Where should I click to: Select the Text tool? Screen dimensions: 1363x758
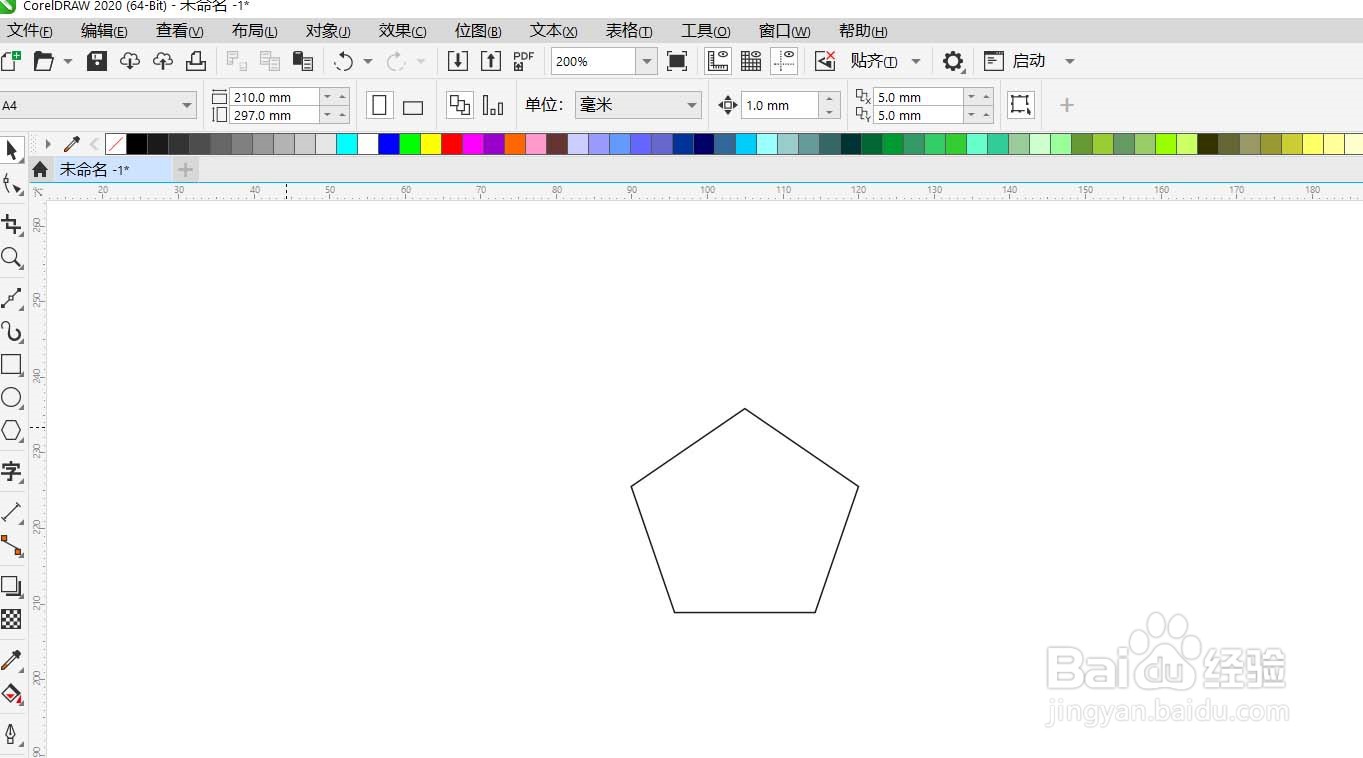point(12,471)
